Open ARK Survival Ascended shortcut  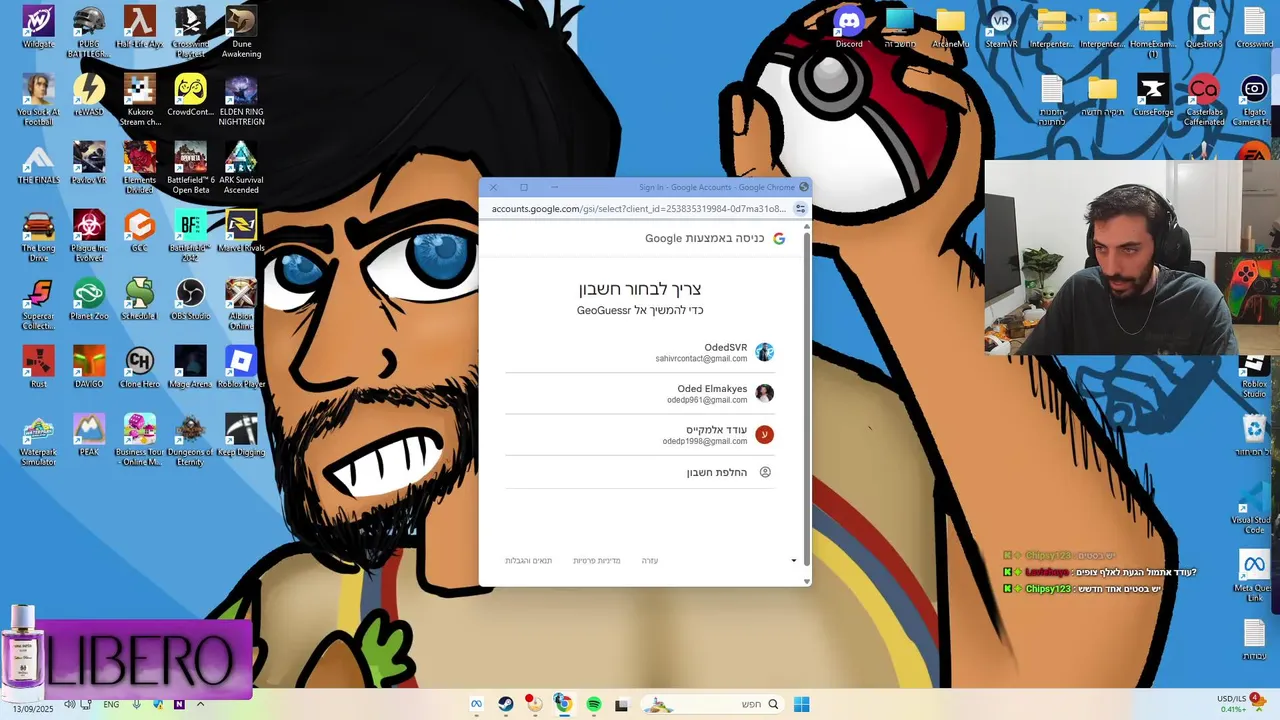tap(241, 167)
